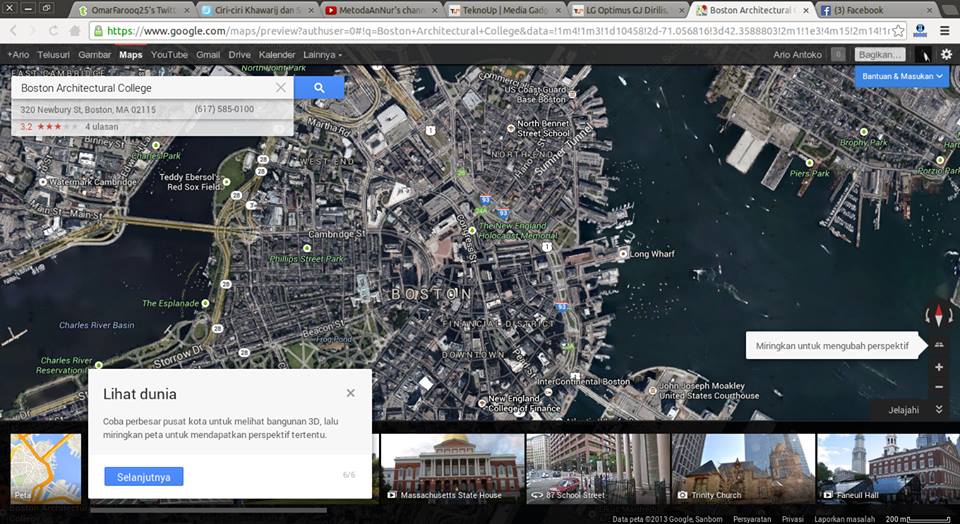Screen dimensions: 960x524
Task: Click the 4 ulasan reviews link
Action: 102,127
